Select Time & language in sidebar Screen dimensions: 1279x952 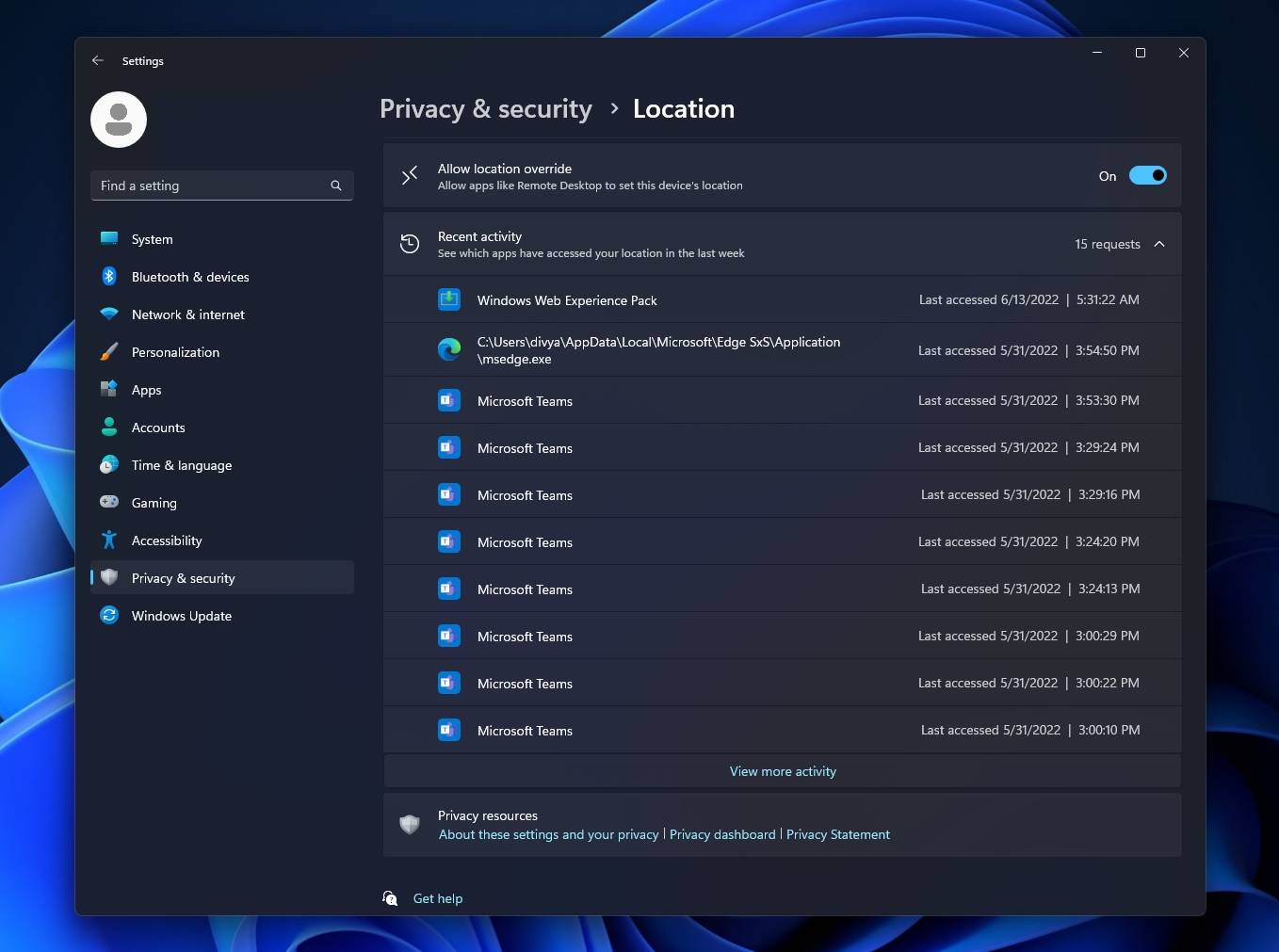[x=182, y=465]
